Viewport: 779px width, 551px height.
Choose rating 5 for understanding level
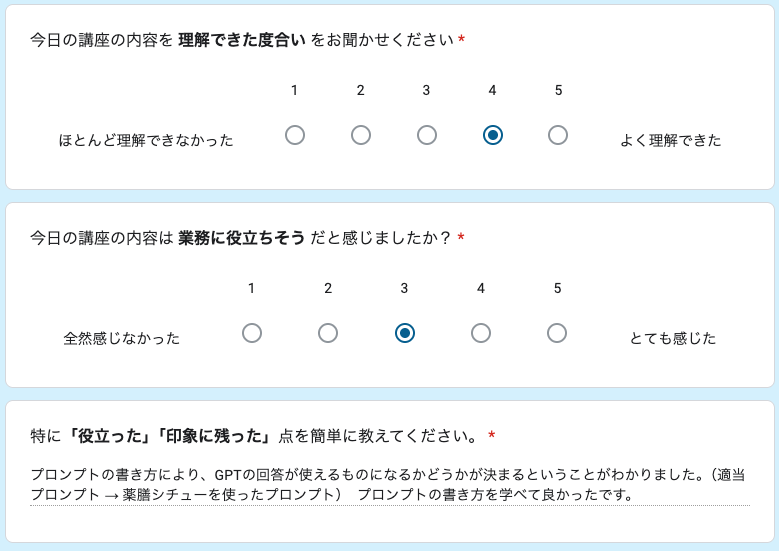click(x=558, y=135)
